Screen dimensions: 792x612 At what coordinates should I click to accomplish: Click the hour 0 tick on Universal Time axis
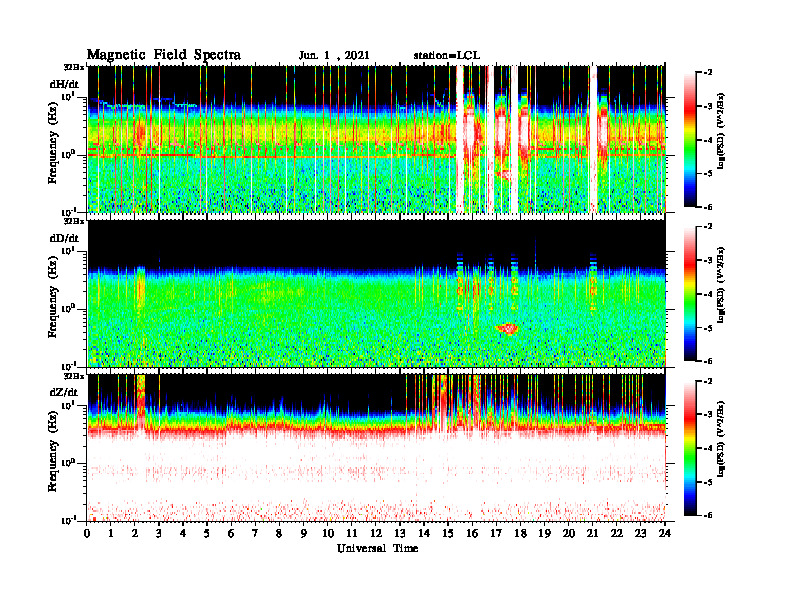(x=87, y=534)
